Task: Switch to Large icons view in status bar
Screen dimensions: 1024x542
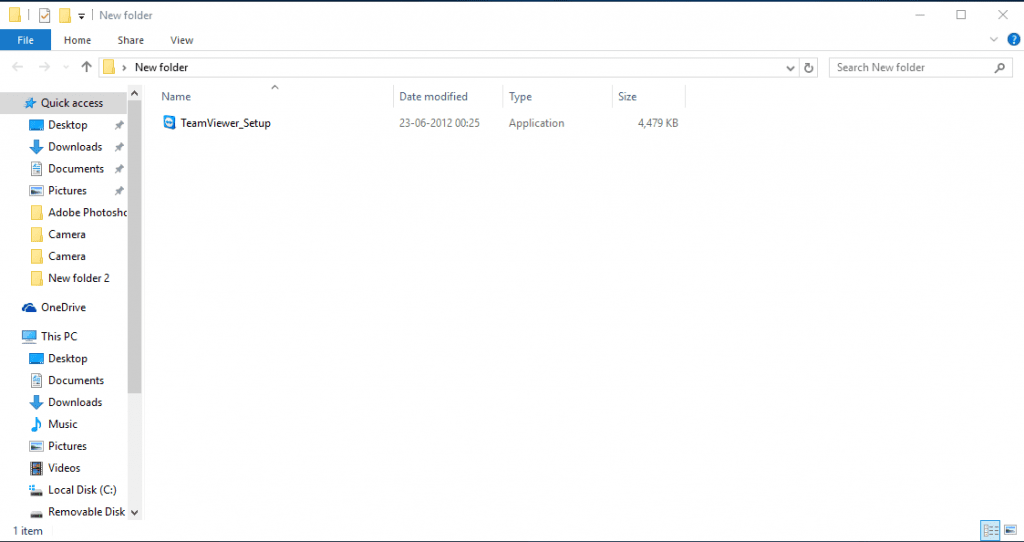Action: click(x=1010, y=530)
